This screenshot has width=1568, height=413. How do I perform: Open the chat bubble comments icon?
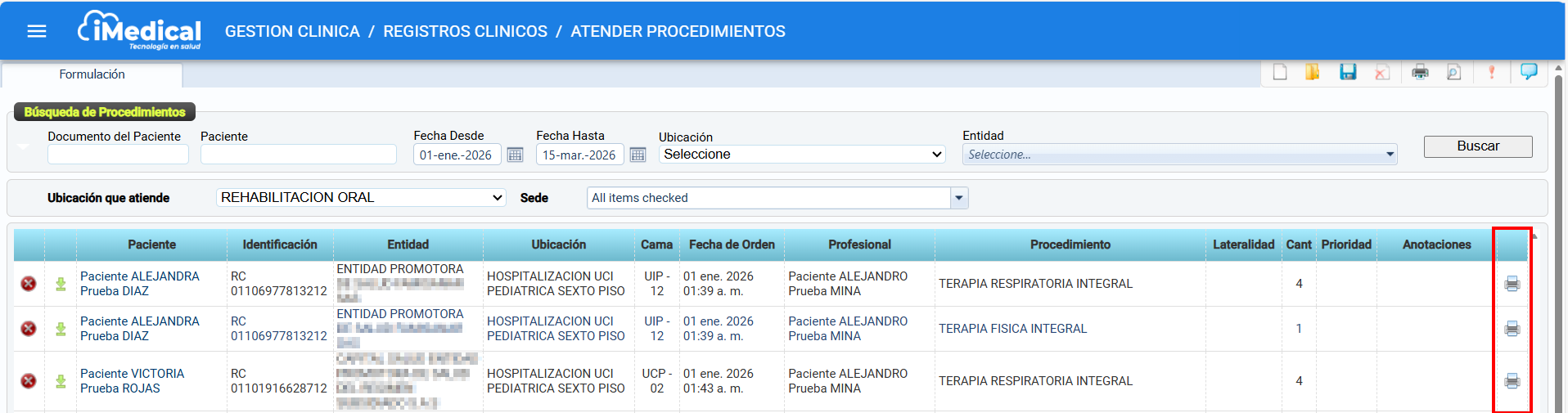coord(1528,72)
